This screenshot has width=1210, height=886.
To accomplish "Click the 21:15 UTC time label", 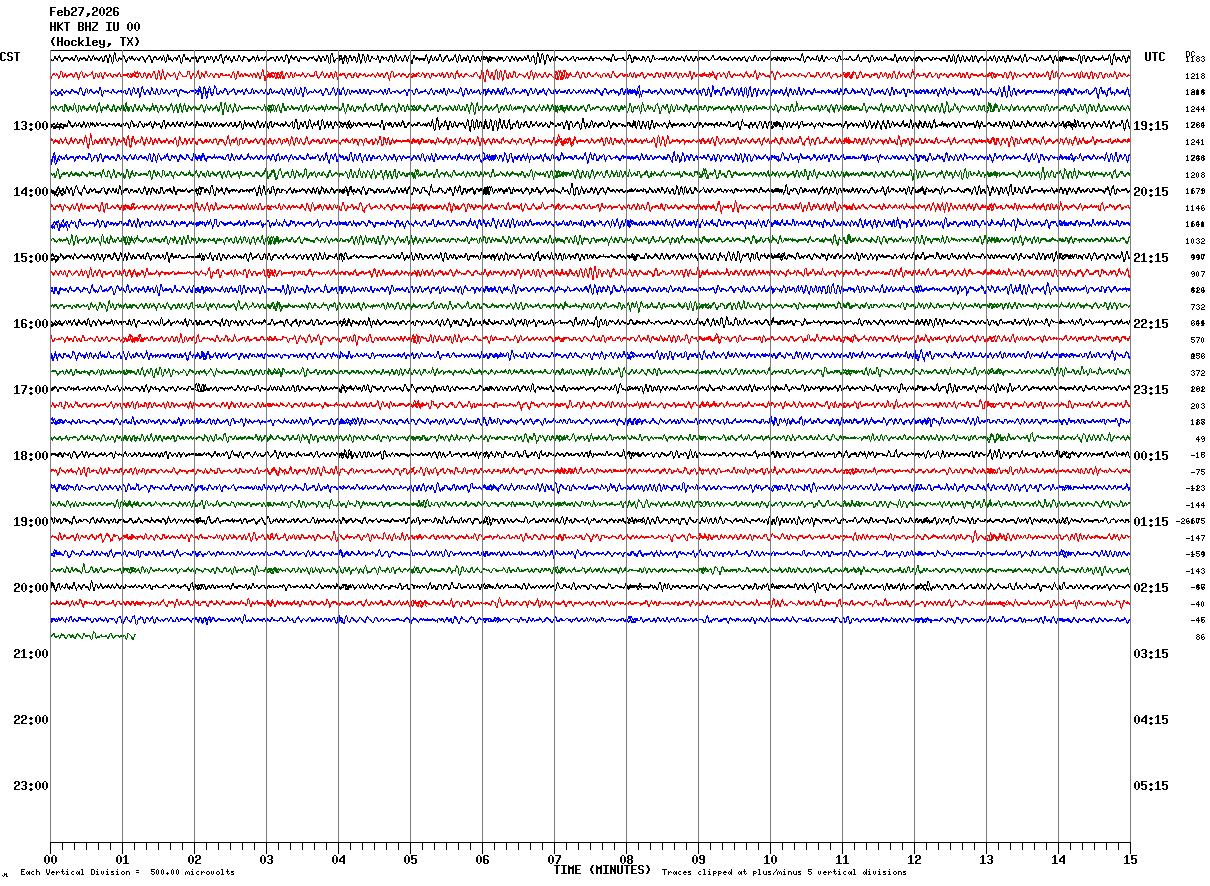I will coord(1151,258).
